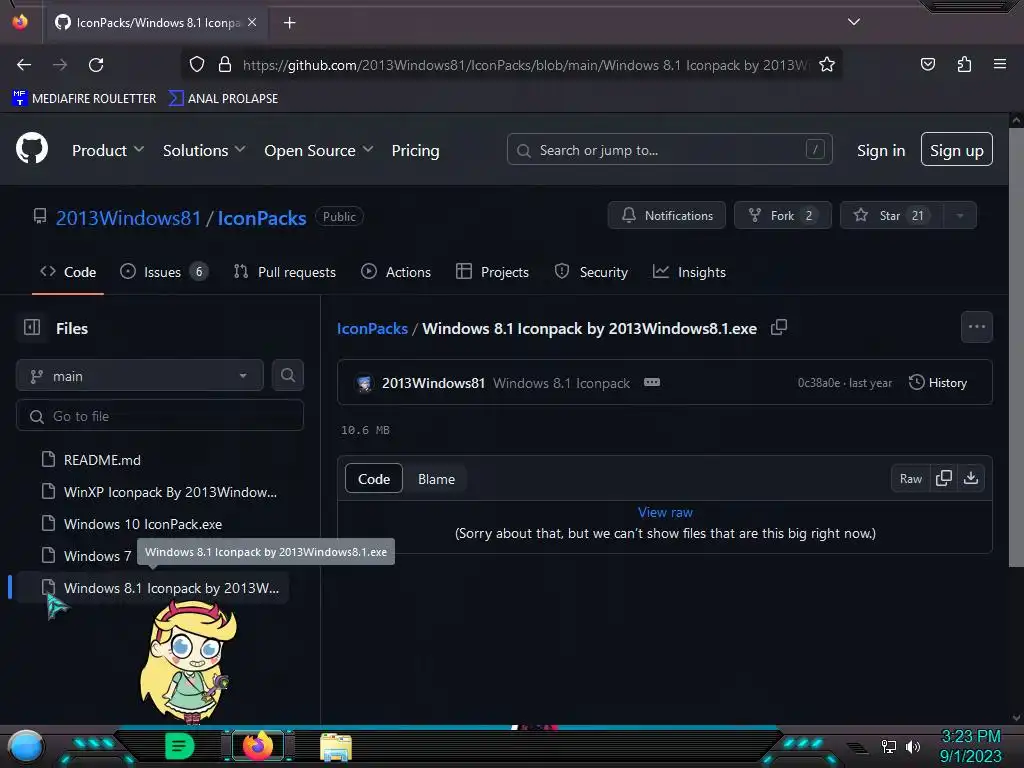
Task: Focus the Search or jump to field
Action: tap(669, 150)
